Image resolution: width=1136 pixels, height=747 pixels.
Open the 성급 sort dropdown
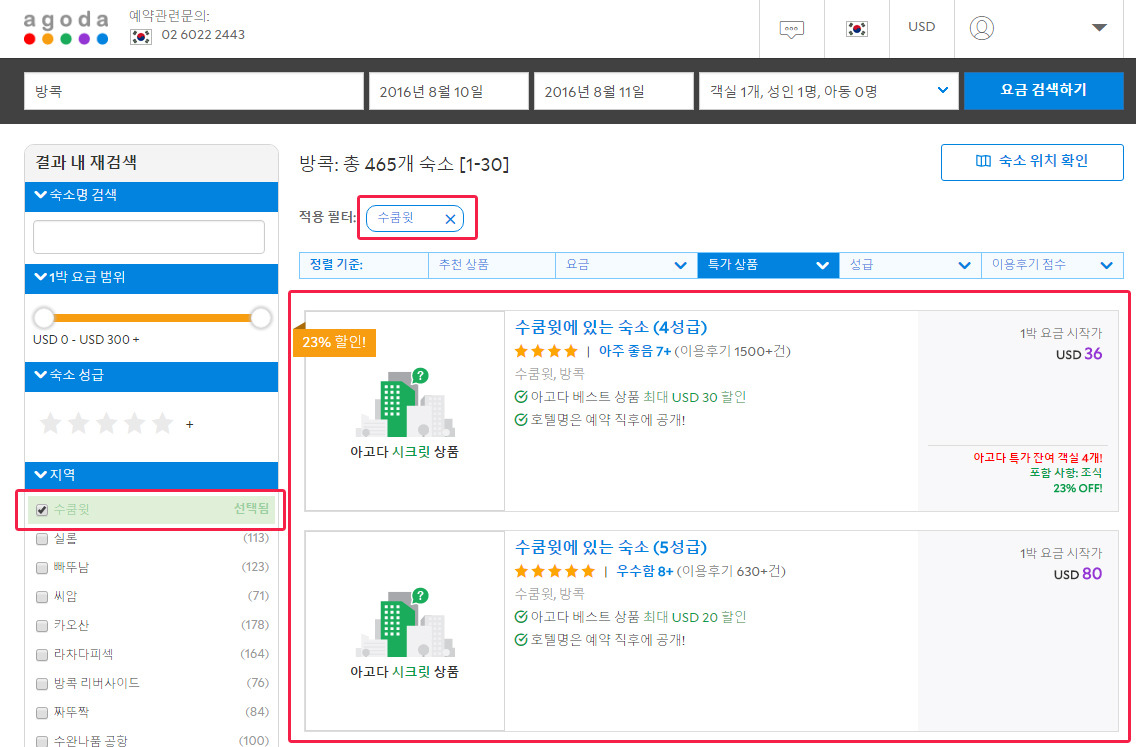(909, 265)
